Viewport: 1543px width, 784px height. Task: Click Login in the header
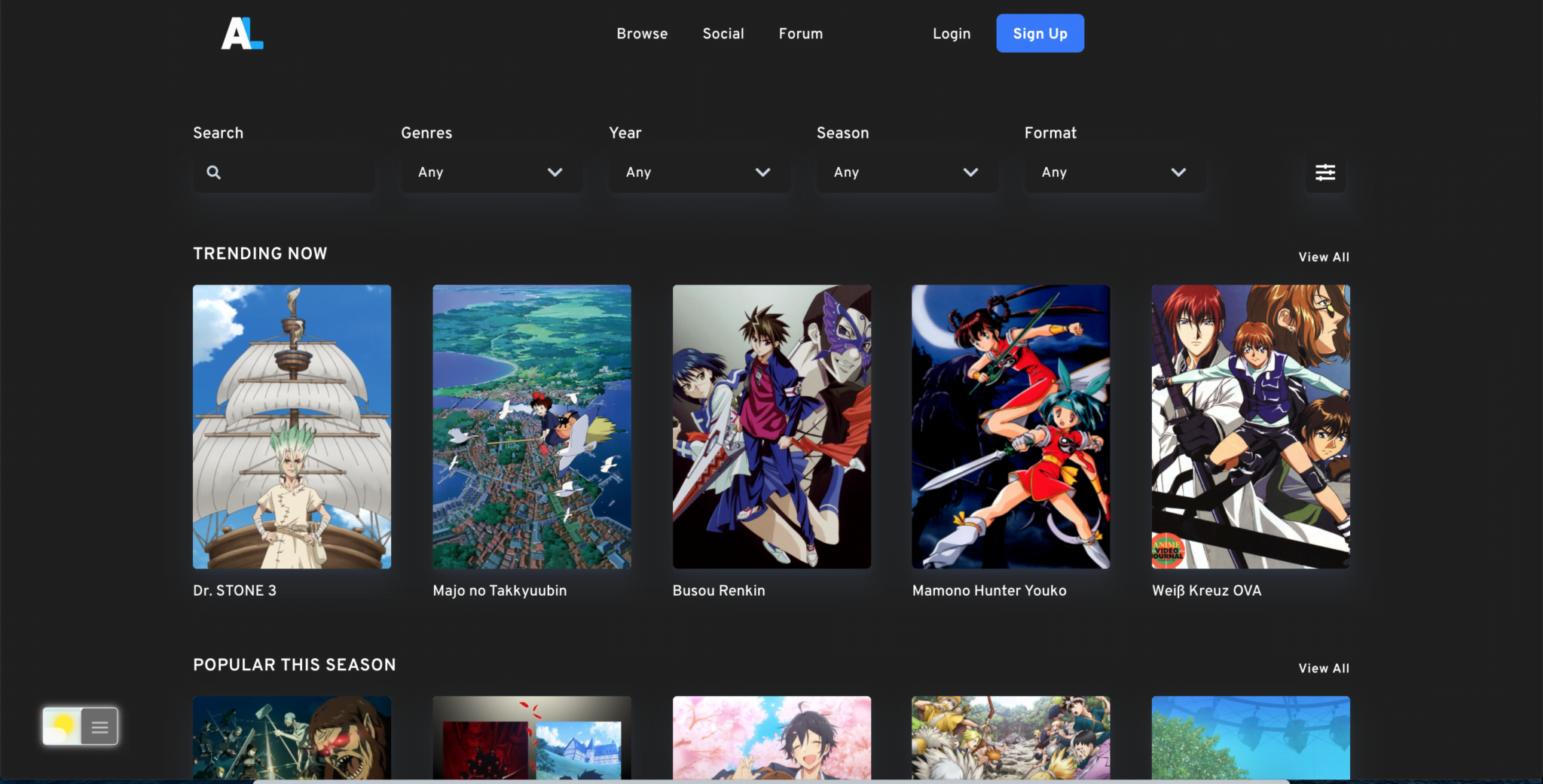point(951,33)
